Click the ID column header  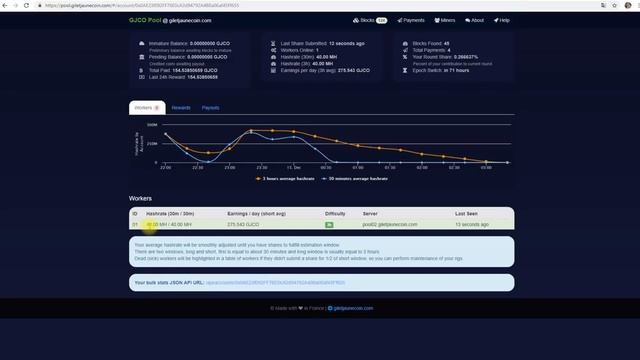coord(135,213)
